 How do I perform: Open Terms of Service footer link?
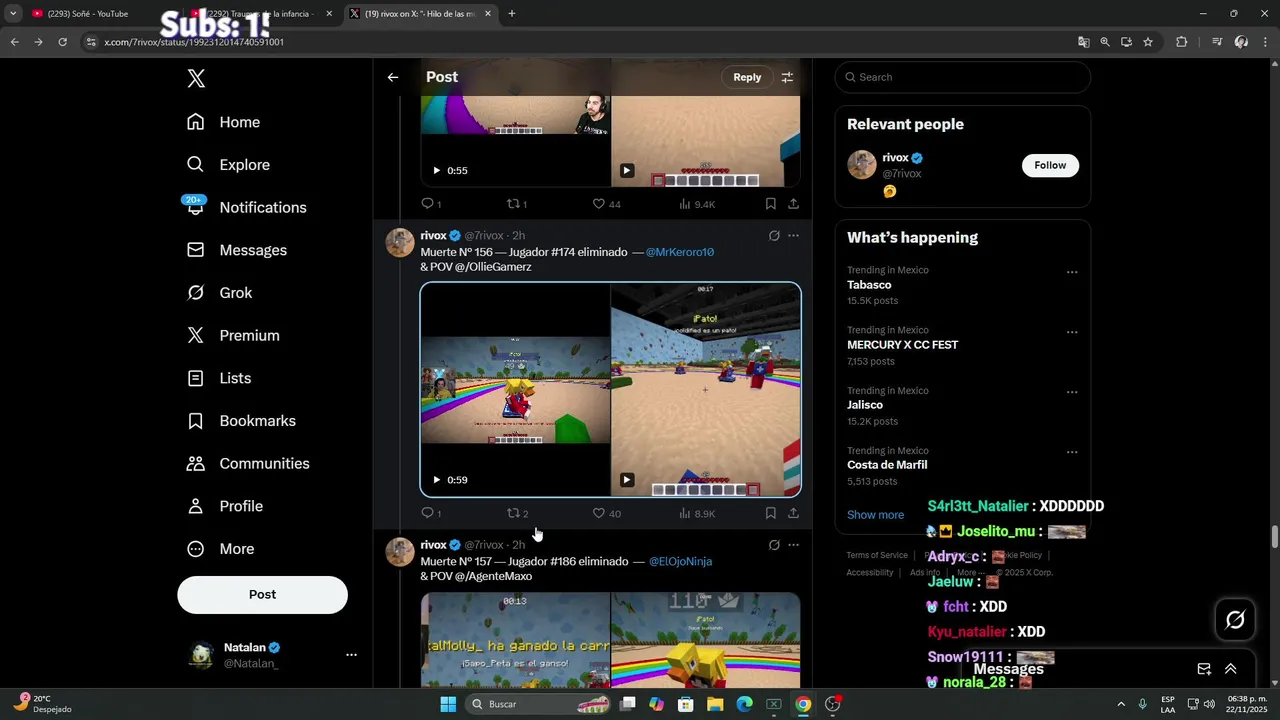click(877, 555)
